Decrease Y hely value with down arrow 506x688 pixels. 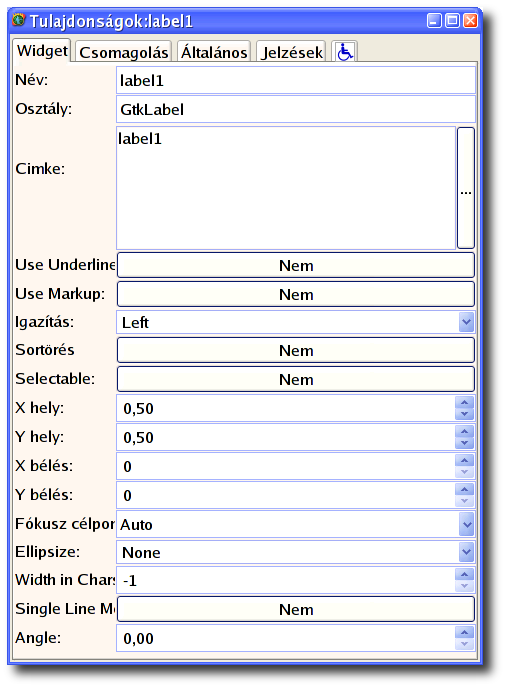(464, 443)
